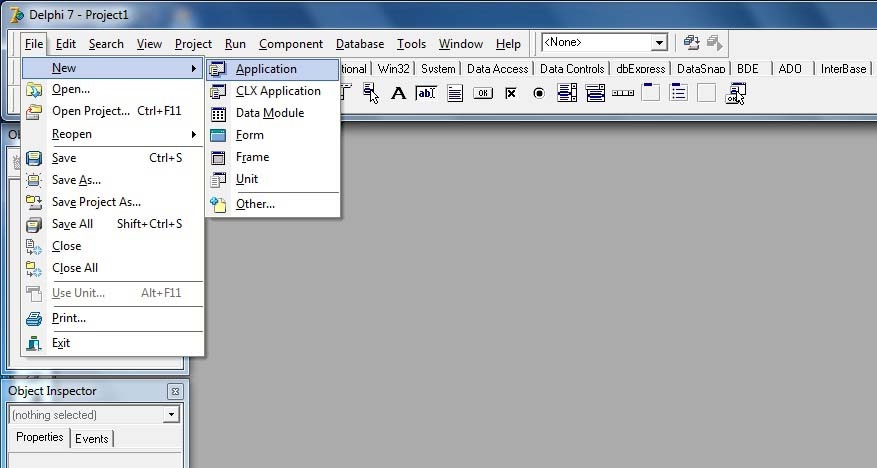Open the Search menu

pos(106,44)
